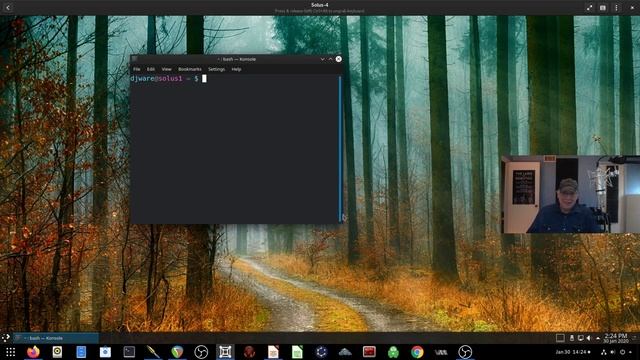Open the LibreOffice Calc icon in dock
This screenshot has height=360, width=640.
[297, 352]
